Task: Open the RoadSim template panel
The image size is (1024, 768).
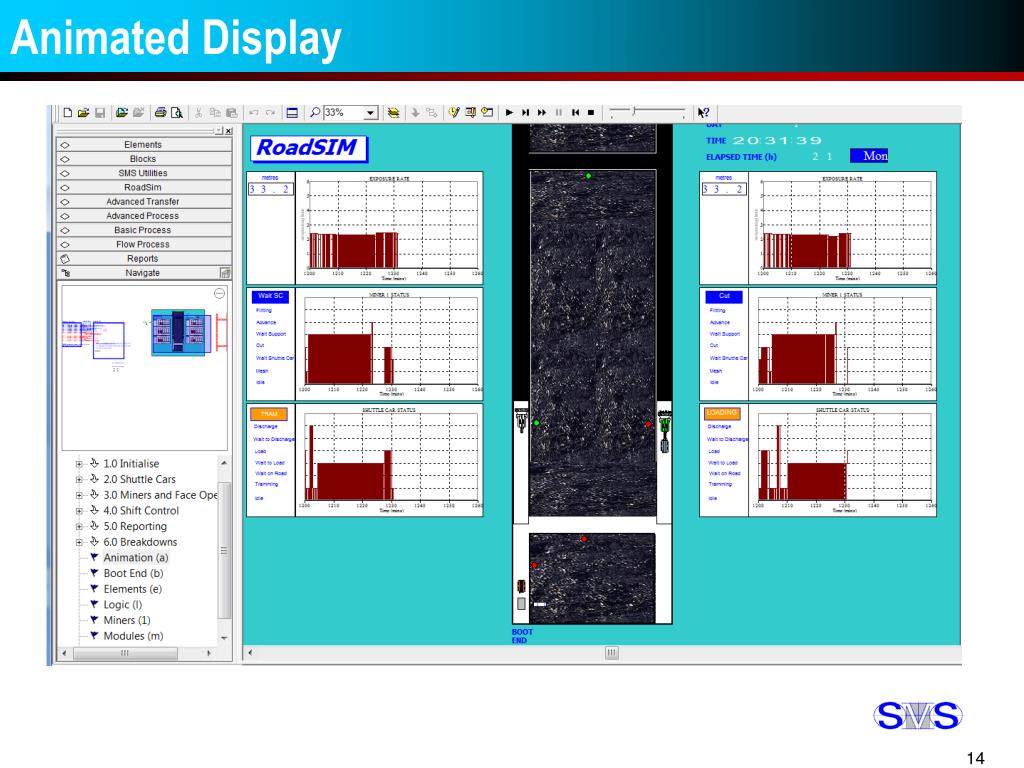Action: click(x=144, y=187)
